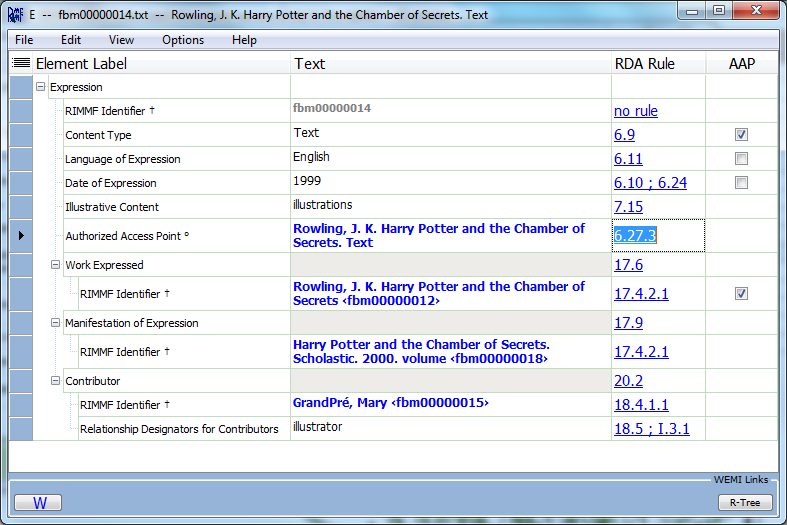Open linked manifestation record fbm00000018
787x525 pixels.
[x=421, y=352]
